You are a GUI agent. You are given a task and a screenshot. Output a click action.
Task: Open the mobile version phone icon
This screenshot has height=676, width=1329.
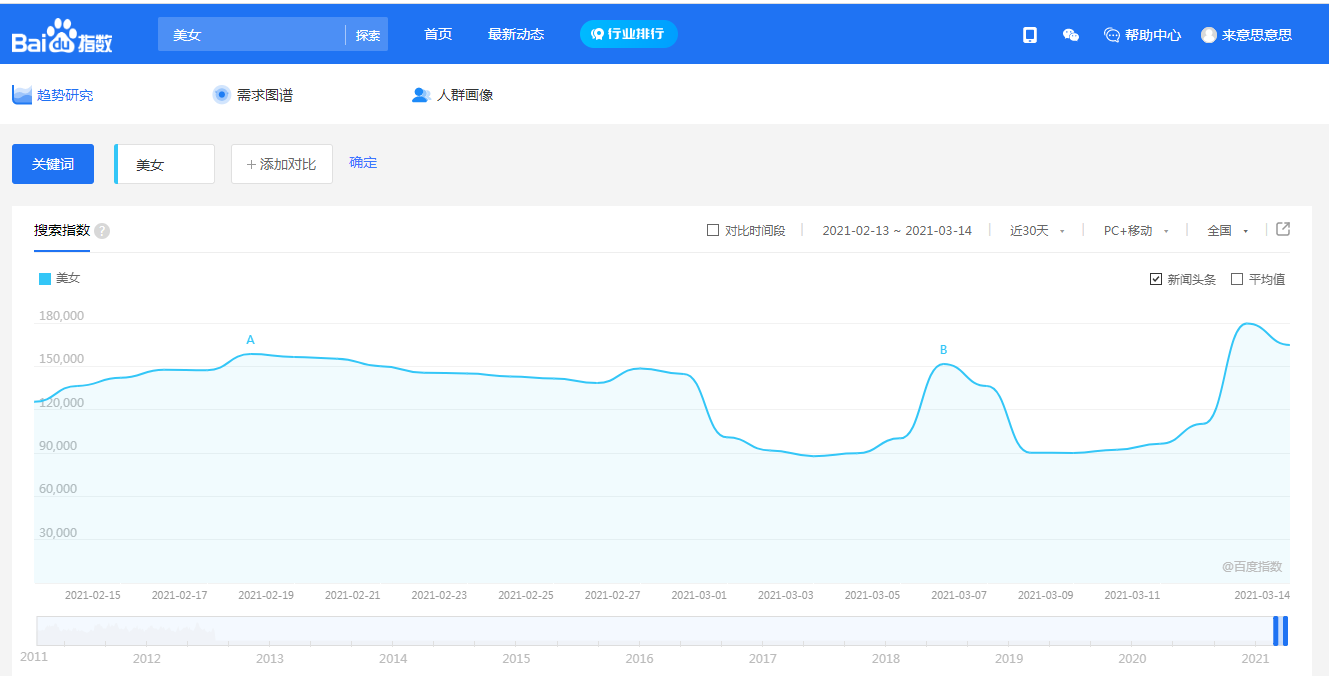pyautogui.click(x=1030, y=35)
